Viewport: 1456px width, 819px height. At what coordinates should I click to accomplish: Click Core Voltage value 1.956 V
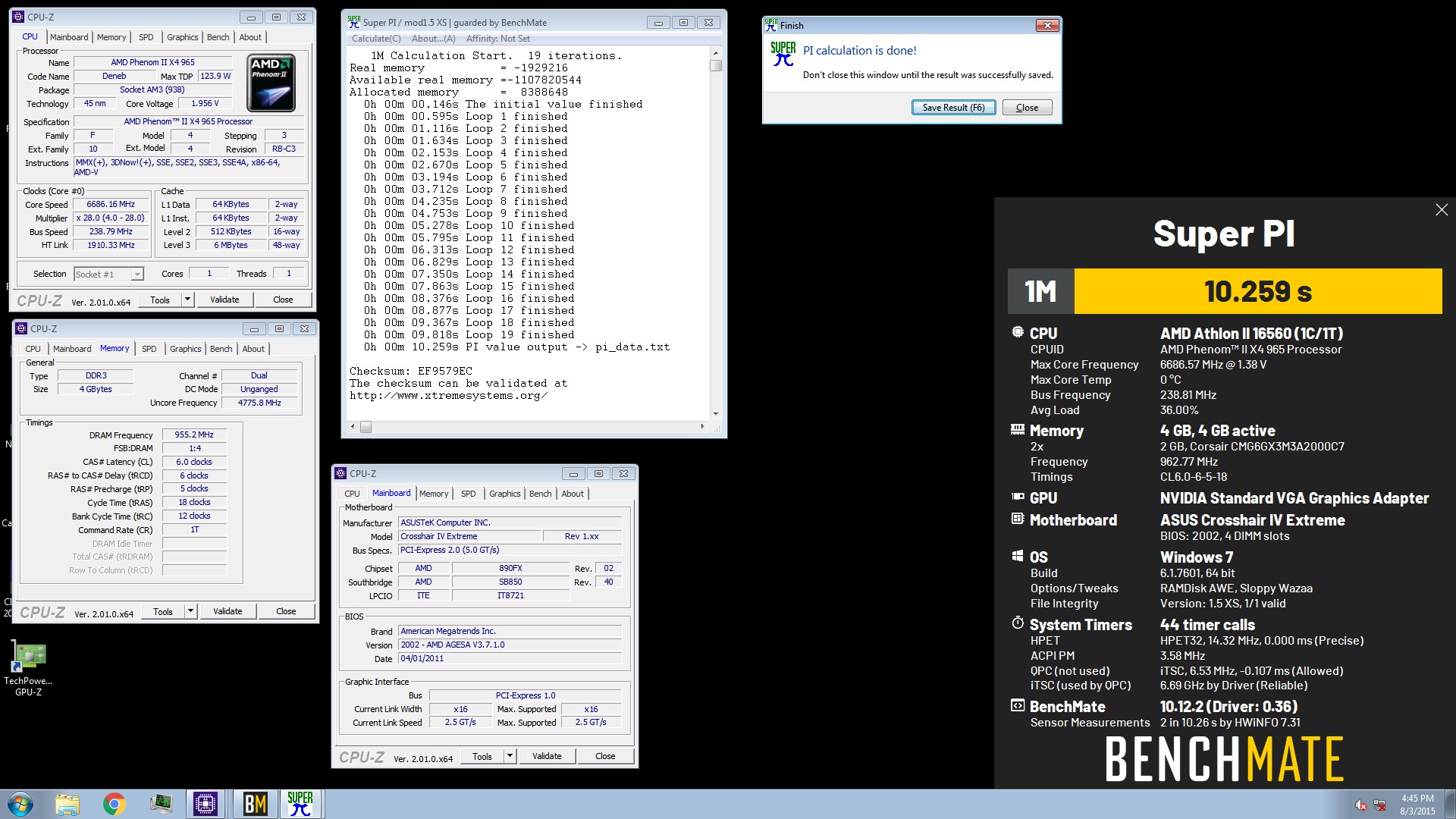point(205,104)
